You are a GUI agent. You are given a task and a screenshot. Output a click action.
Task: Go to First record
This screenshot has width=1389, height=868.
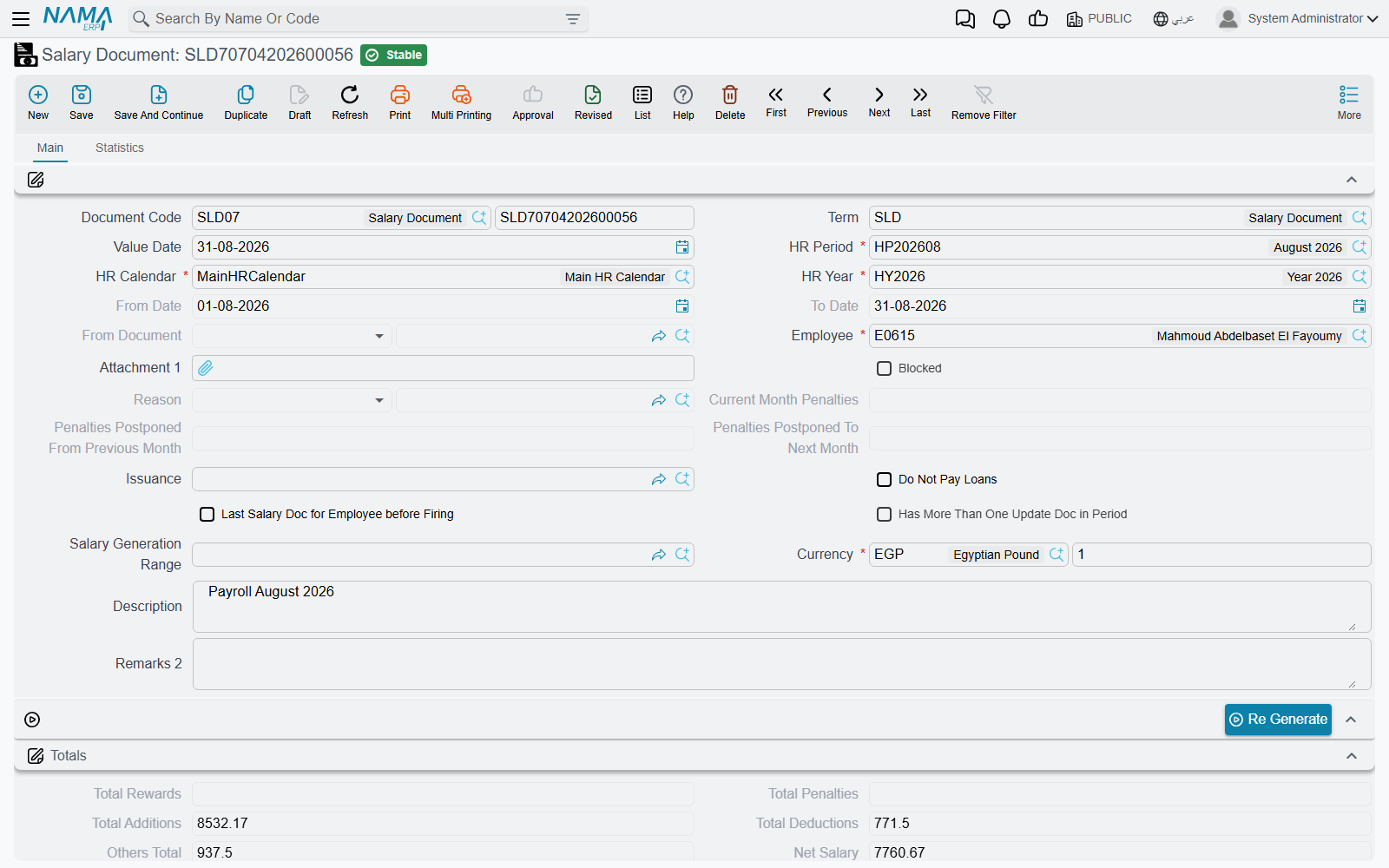tap(776, 102)
